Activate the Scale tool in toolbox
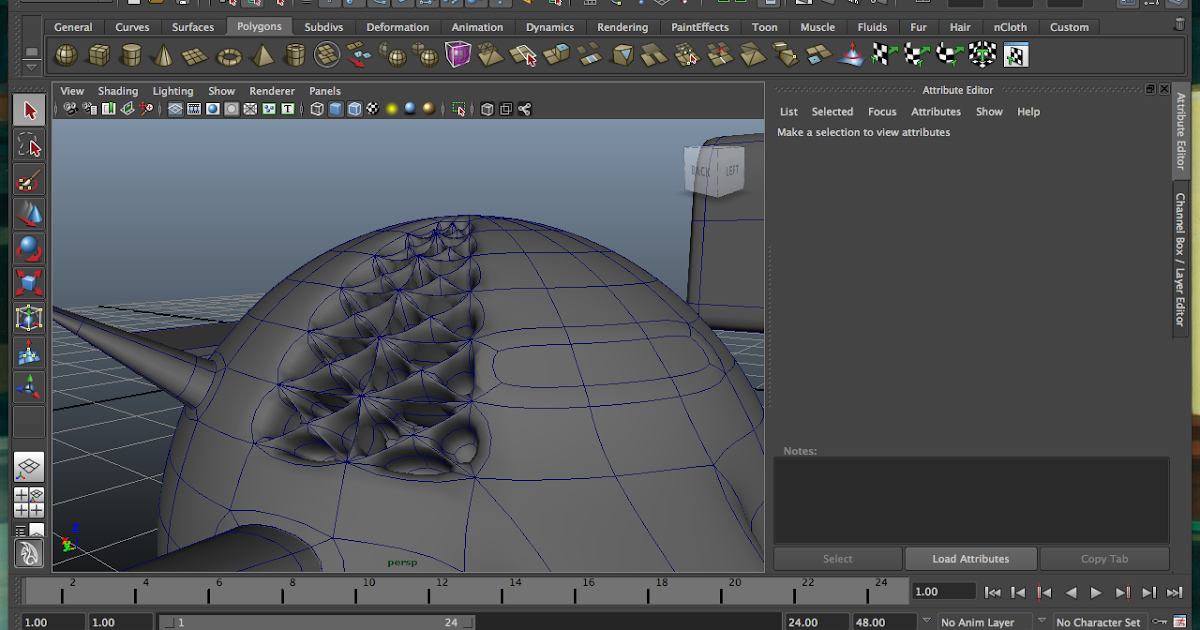 pyautogui.click(x=29, y=283)
